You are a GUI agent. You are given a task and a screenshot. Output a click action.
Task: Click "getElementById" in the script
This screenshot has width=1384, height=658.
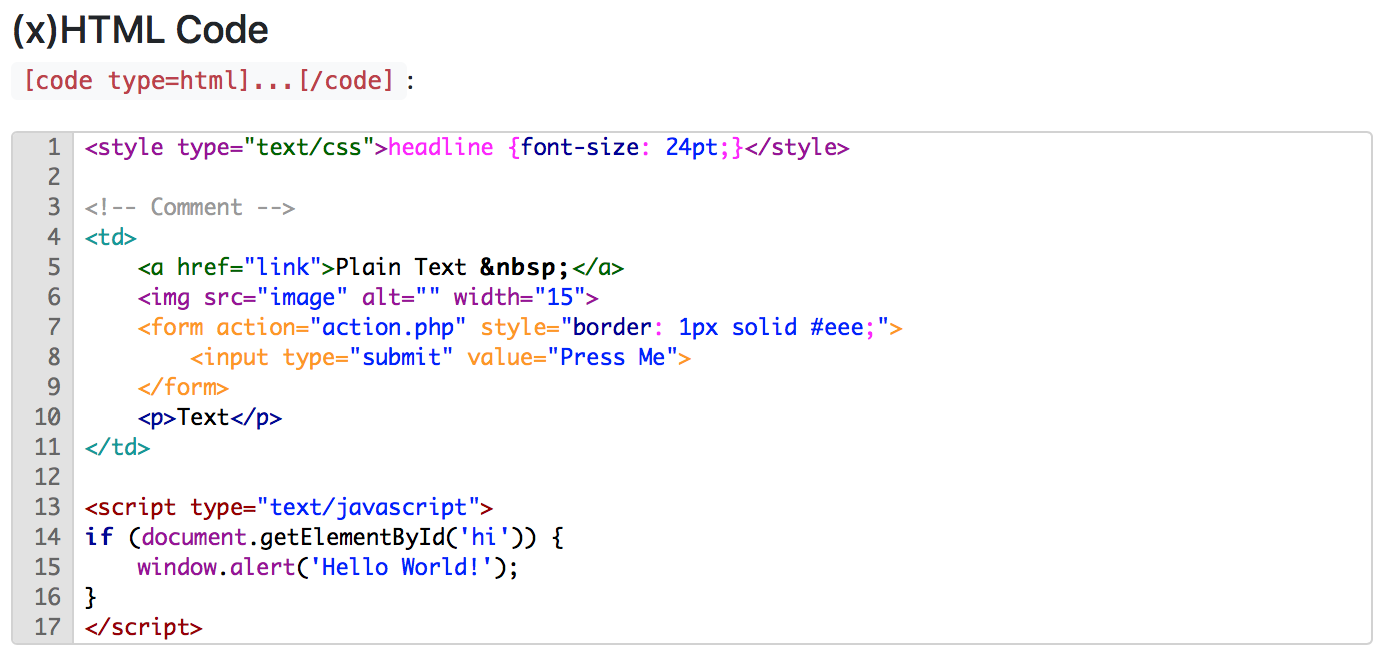point(354,538)
